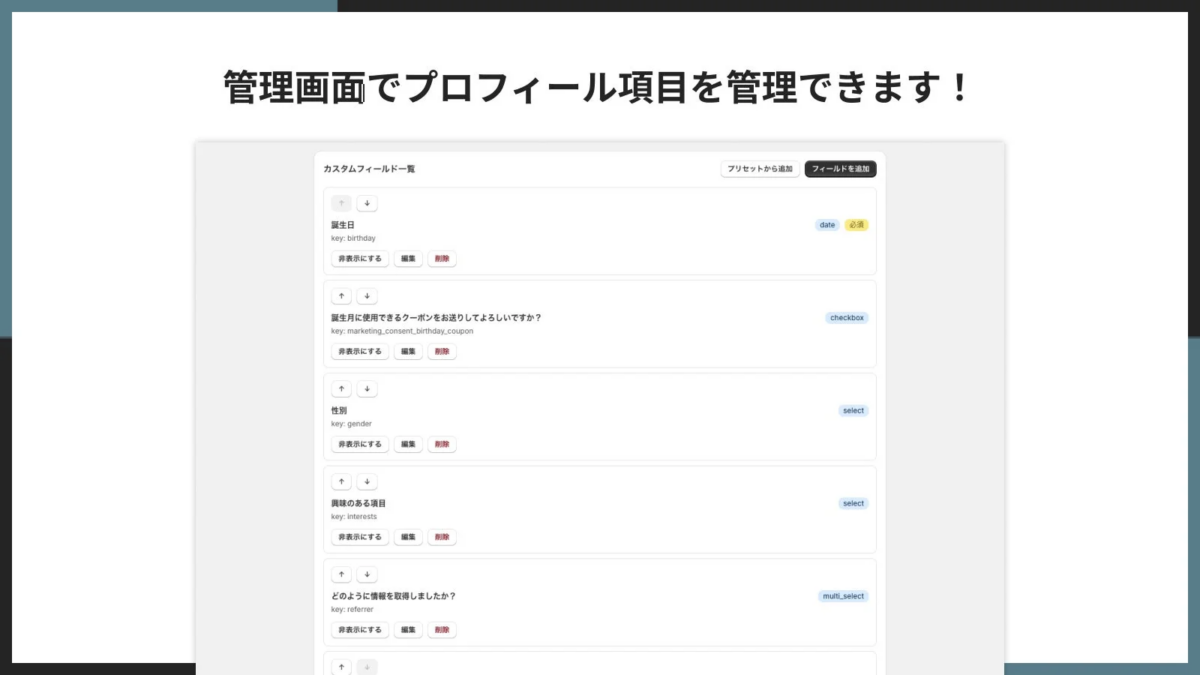Click the カスタムフィールド一覧 heading
Screen dimensions: 1200x675
coord(369,169)
